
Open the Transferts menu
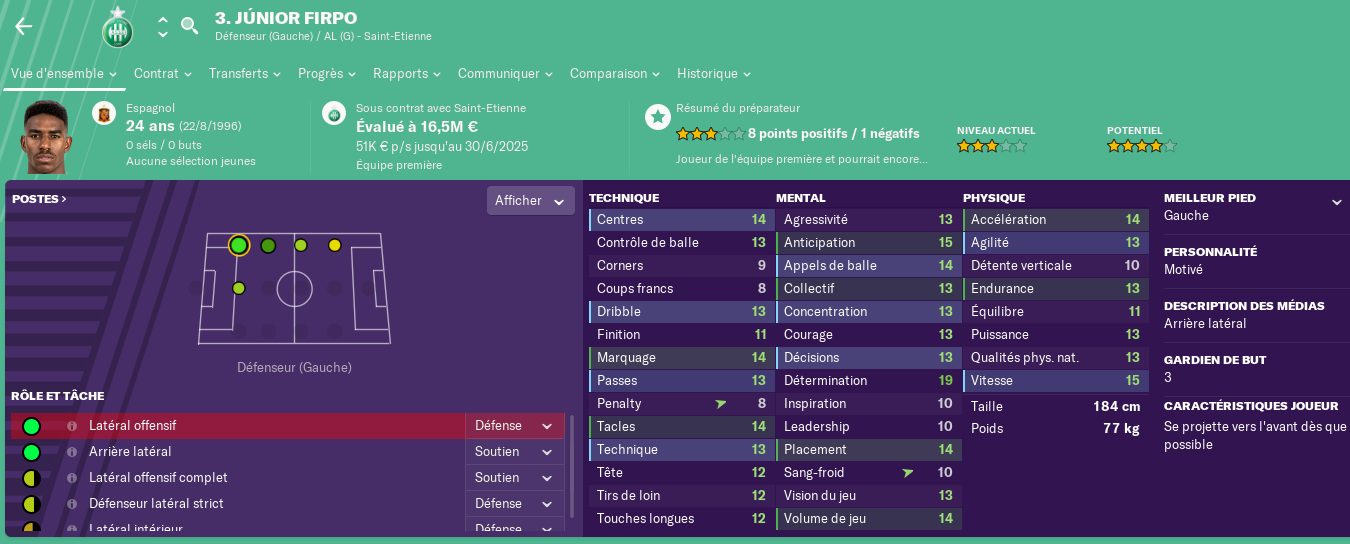245,73
